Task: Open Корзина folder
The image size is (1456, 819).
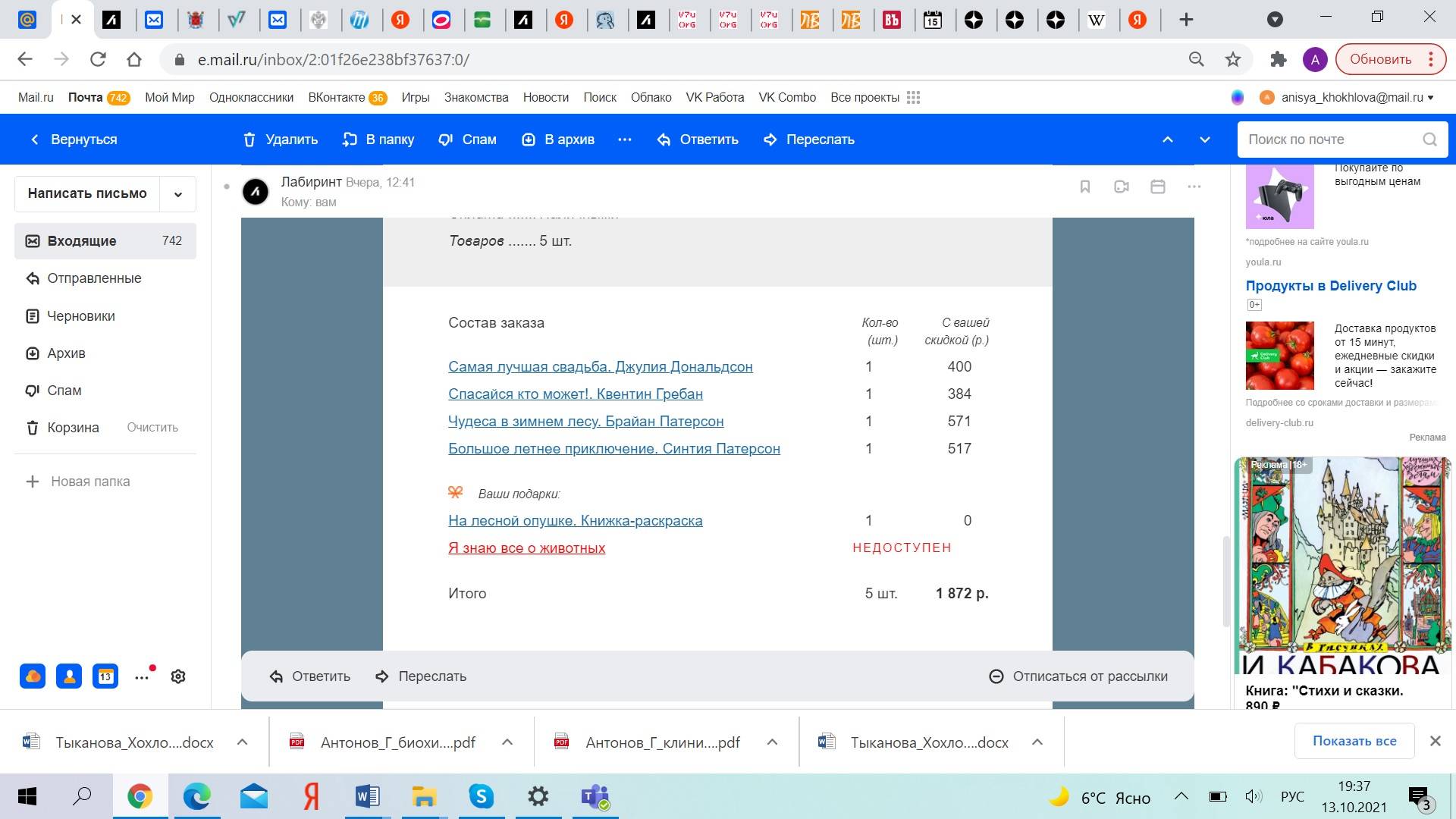Action: (x=73, y=428)
